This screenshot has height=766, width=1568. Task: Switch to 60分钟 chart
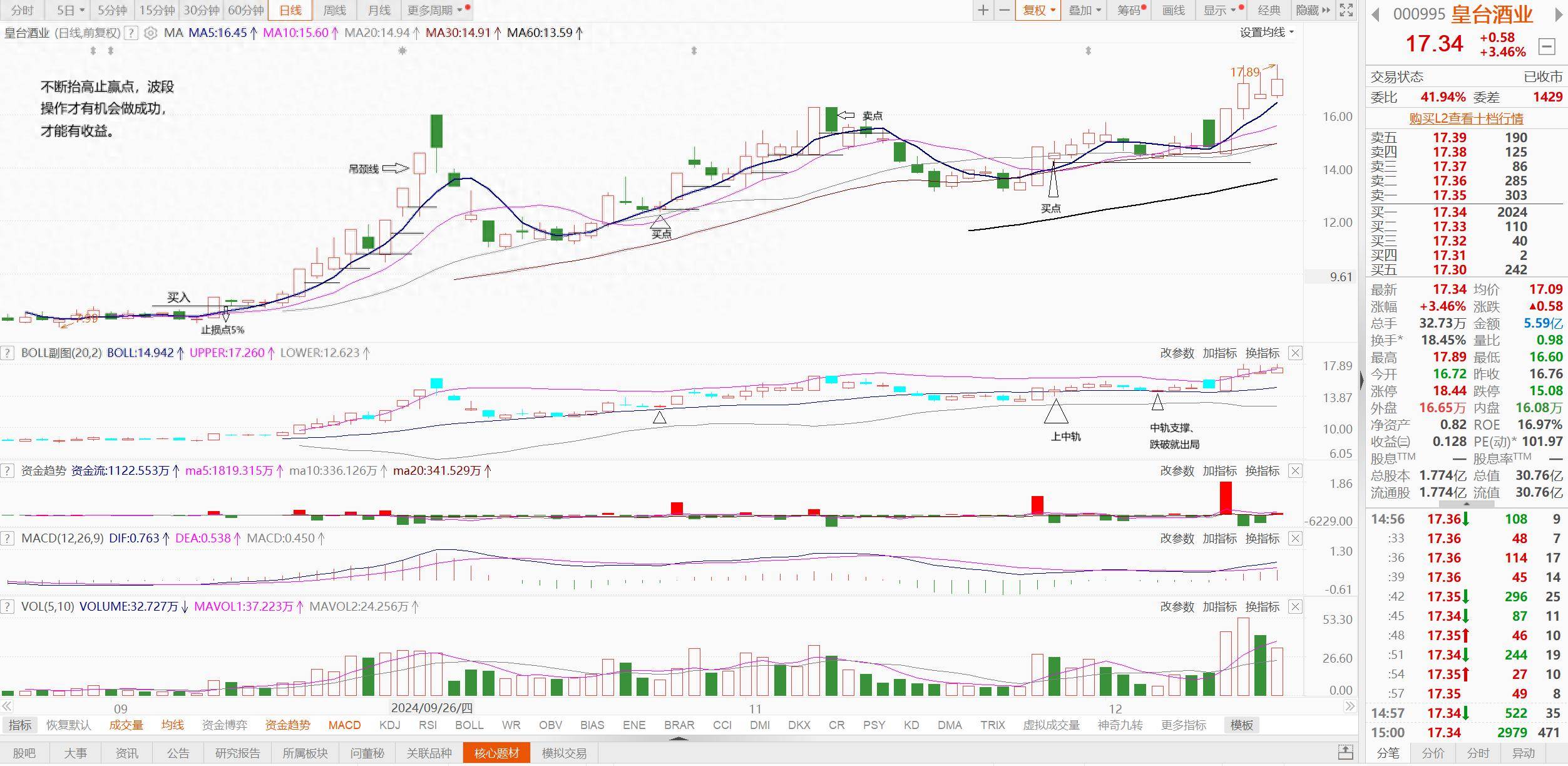click(245, 10)
